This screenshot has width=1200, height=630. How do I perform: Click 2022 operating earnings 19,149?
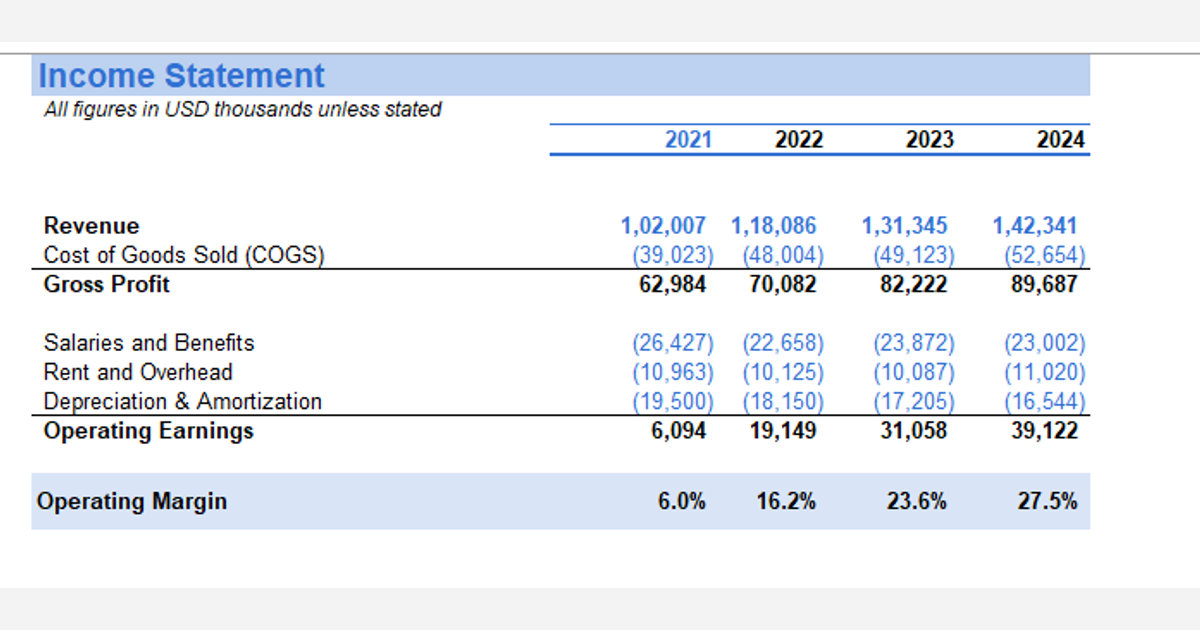[x=783, y=431]
